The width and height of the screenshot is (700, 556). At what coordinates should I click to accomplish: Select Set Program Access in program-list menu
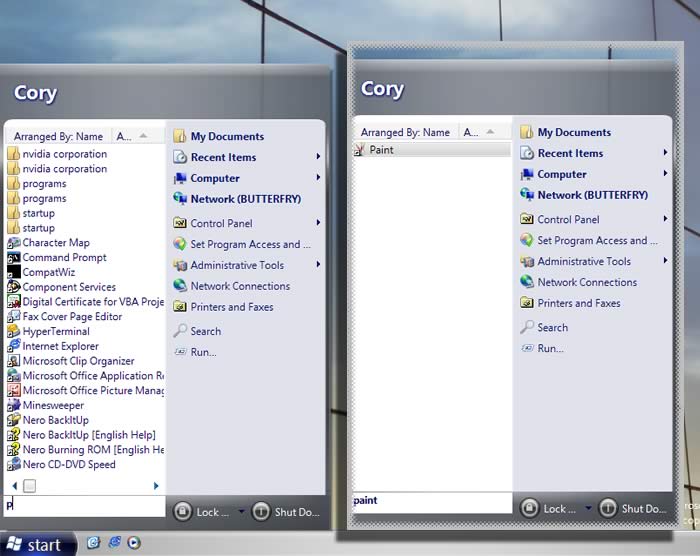[x=242, y=244]
